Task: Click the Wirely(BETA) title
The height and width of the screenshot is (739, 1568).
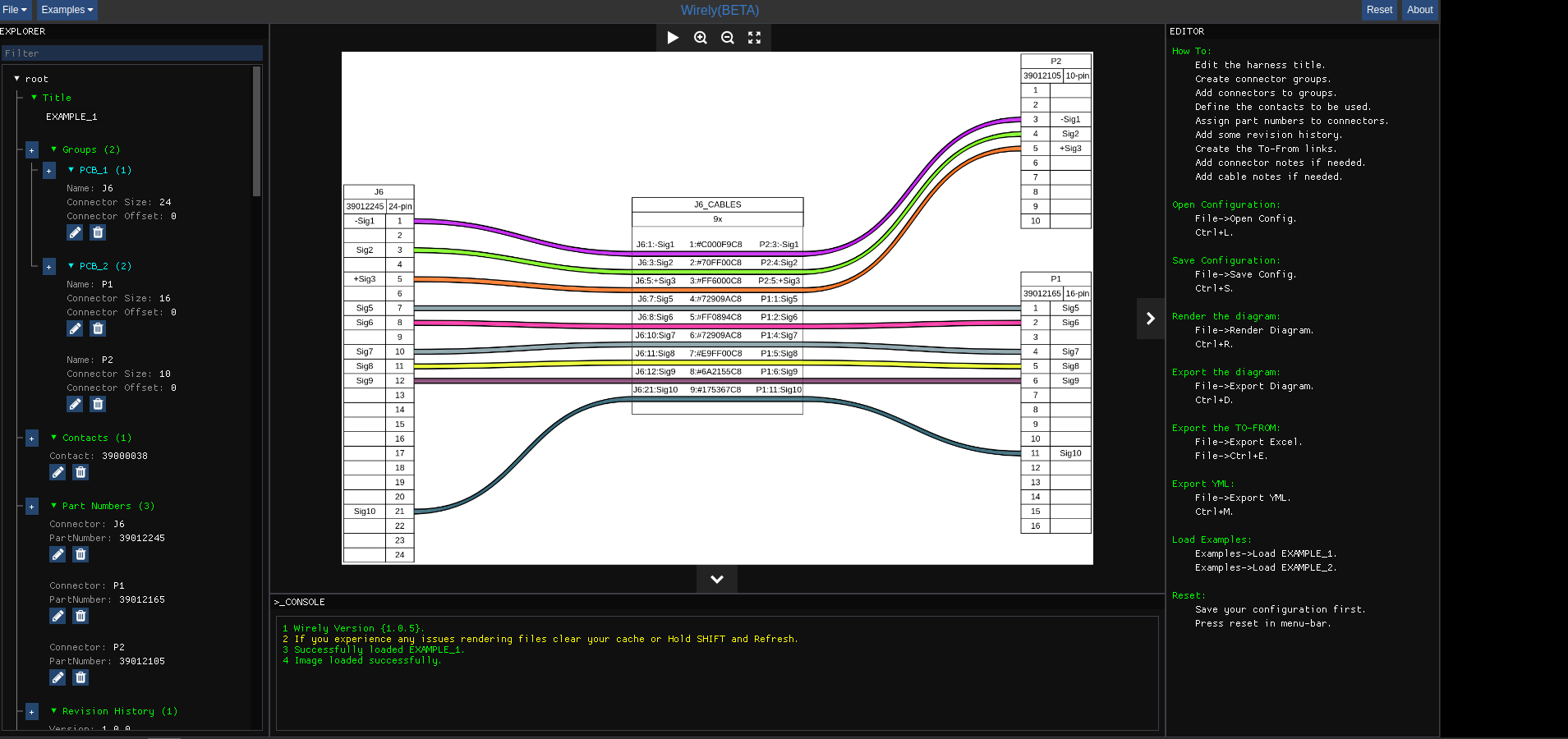Action: (x=720, y=10)
